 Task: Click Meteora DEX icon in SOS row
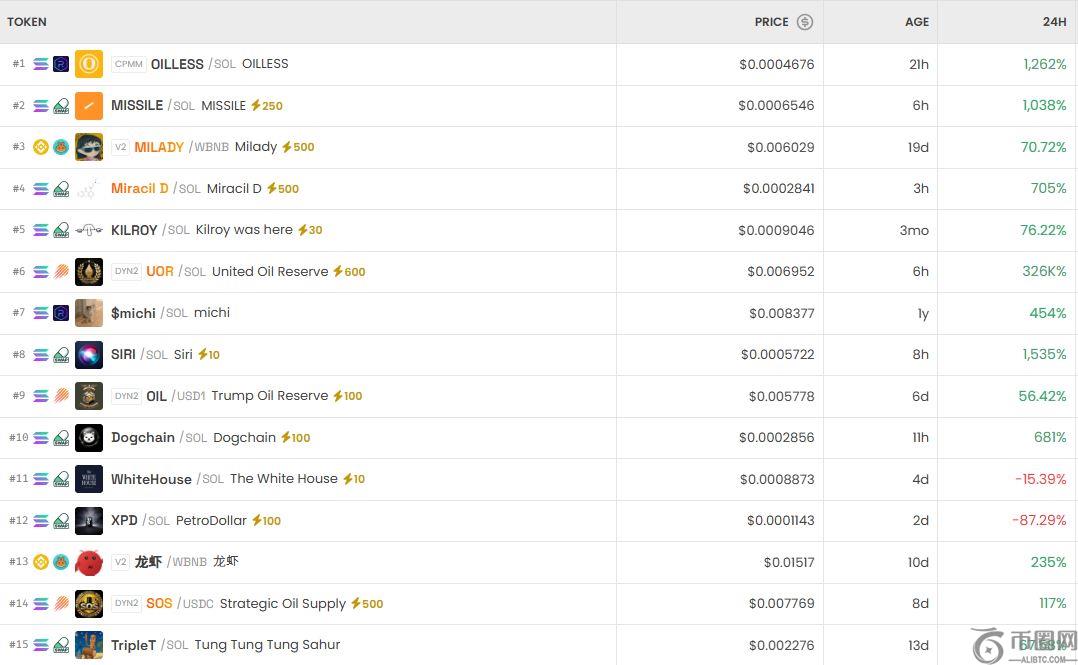point(61,604)
